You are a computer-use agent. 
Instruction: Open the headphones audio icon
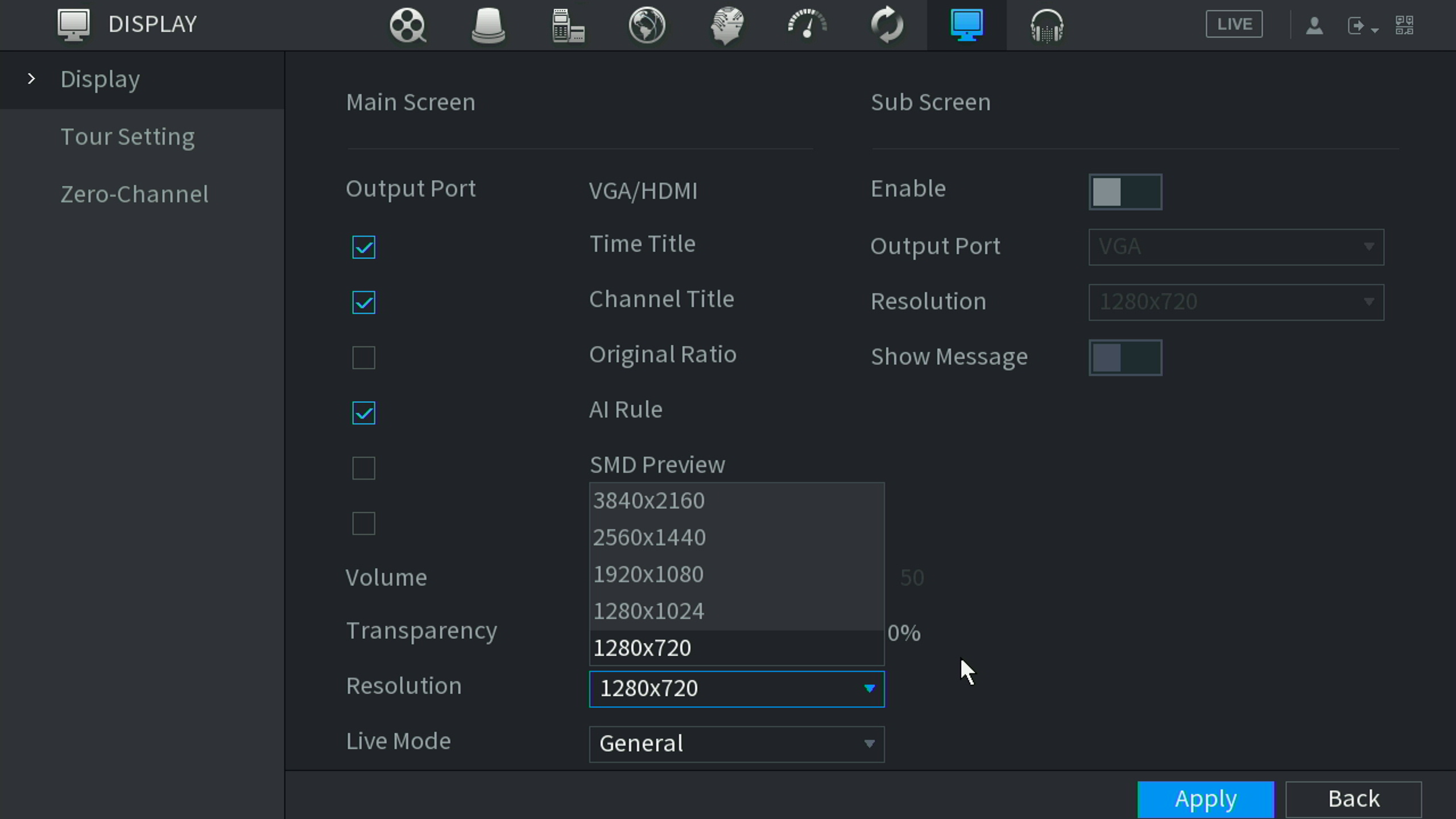tap(1046, 26)
